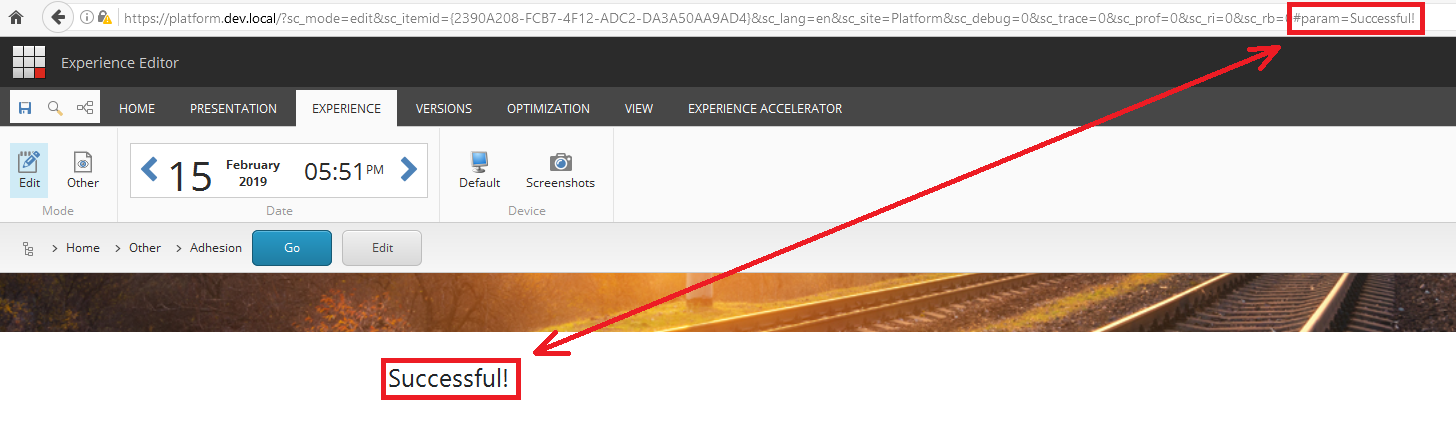Click the breadcrumb tree structure icon

28,248
